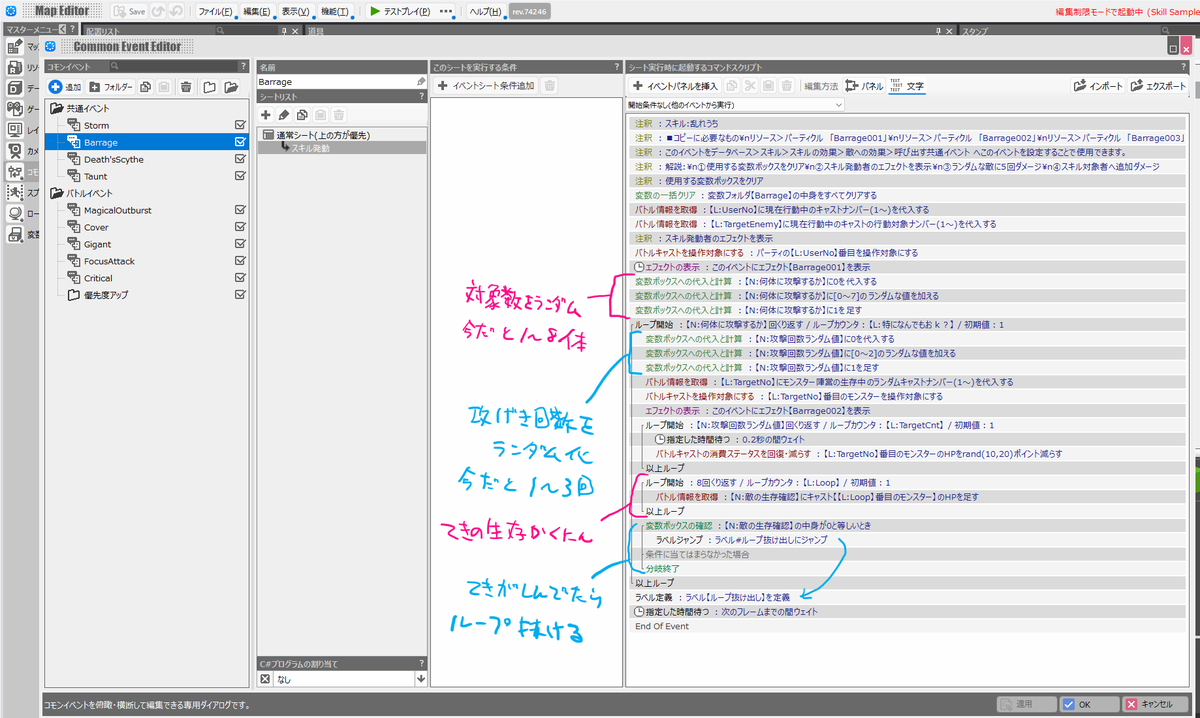Screen dimensions: 1200x718
Task: Open help for C#プログラムの割り当て
Action: 421,662
